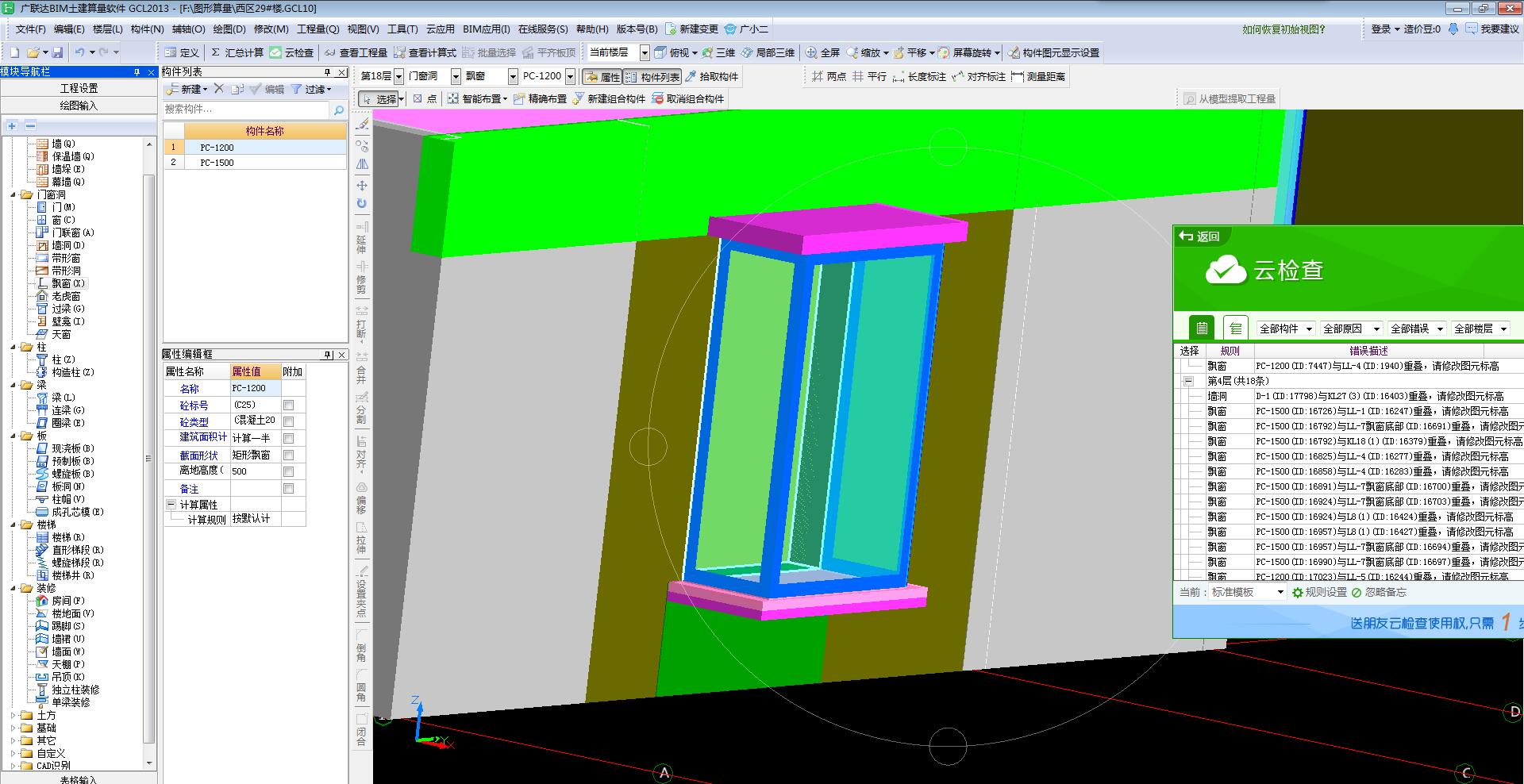Open the 门窗洞 category dropdown
The image size is (1524, 784).
(456, 76)
